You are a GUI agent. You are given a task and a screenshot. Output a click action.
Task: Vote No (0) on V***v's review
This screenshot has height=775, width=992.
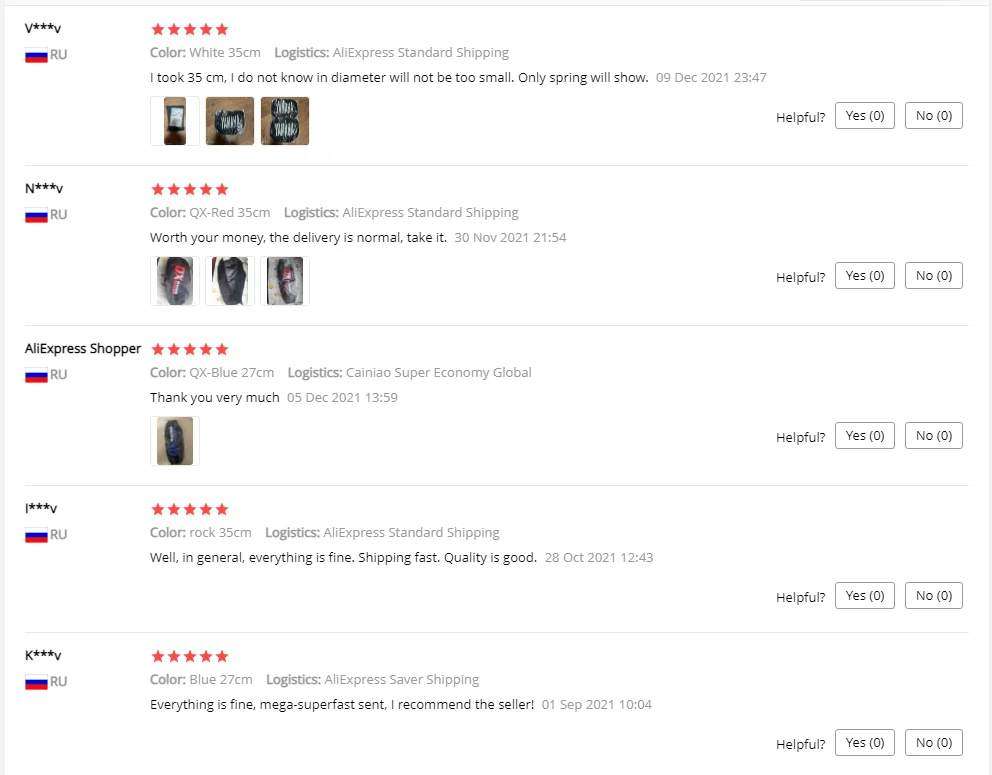[933, 116]
